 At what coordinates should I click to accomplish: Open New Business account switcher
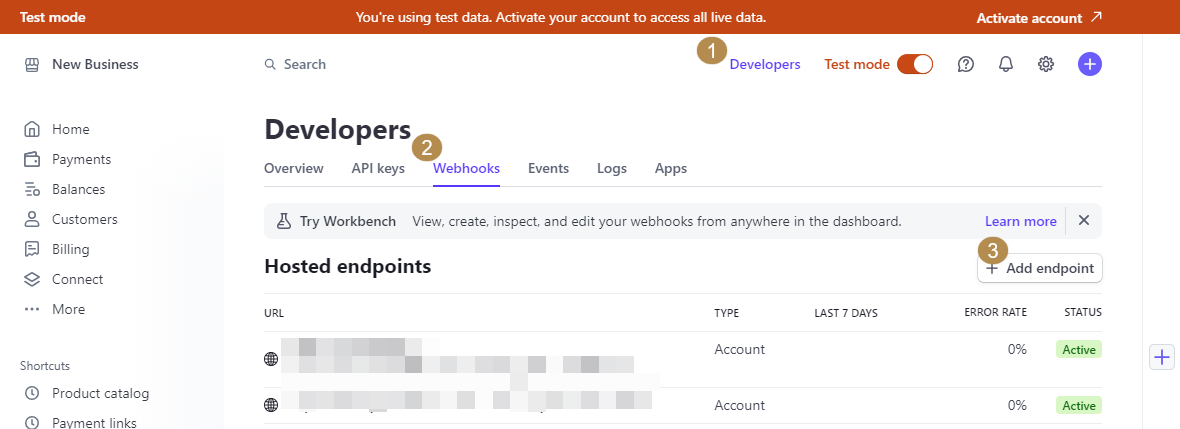(x=94, y=64)
